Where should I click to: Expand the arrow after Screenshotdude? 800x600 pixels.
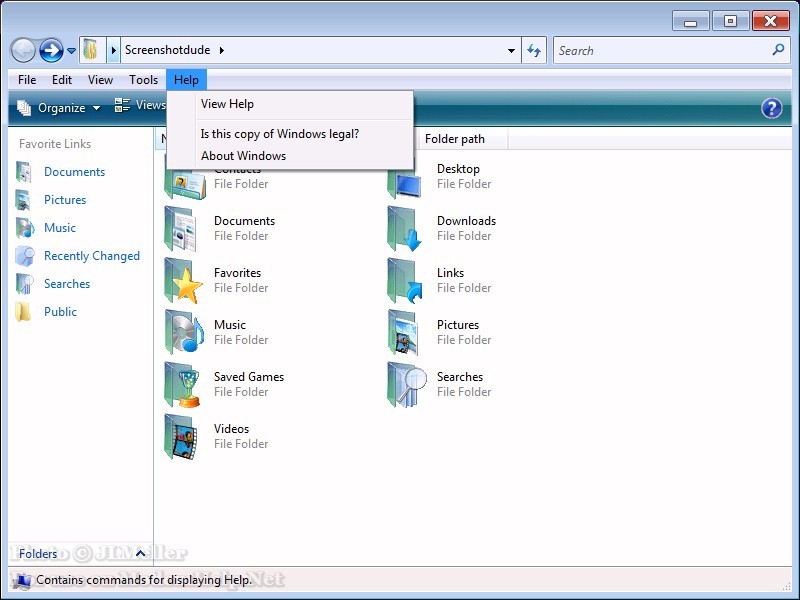point(221,50)
